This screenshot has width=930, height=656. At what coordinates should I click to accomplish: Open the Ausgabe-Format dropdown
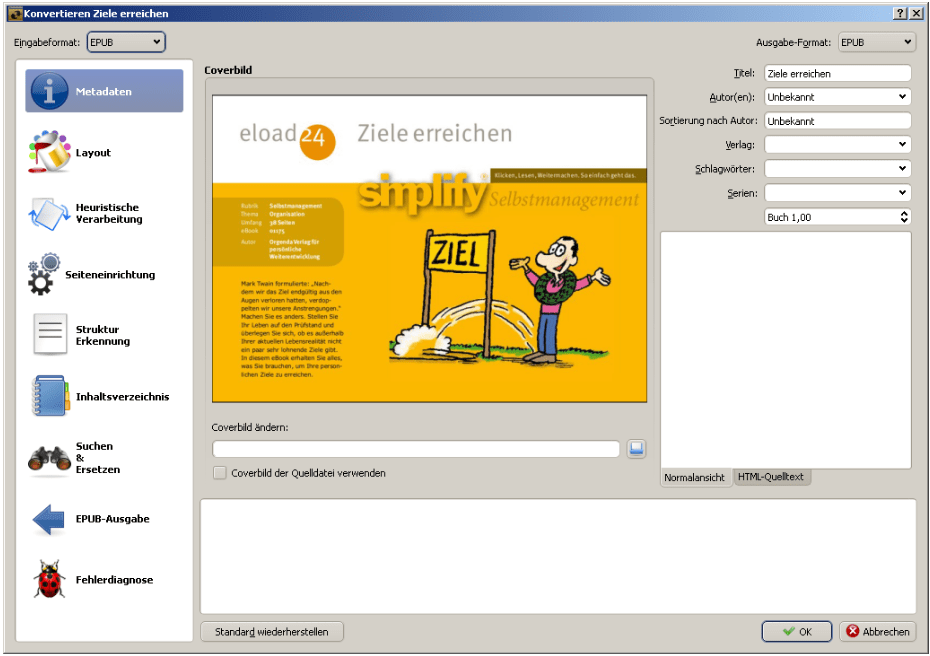pos(877,42)
